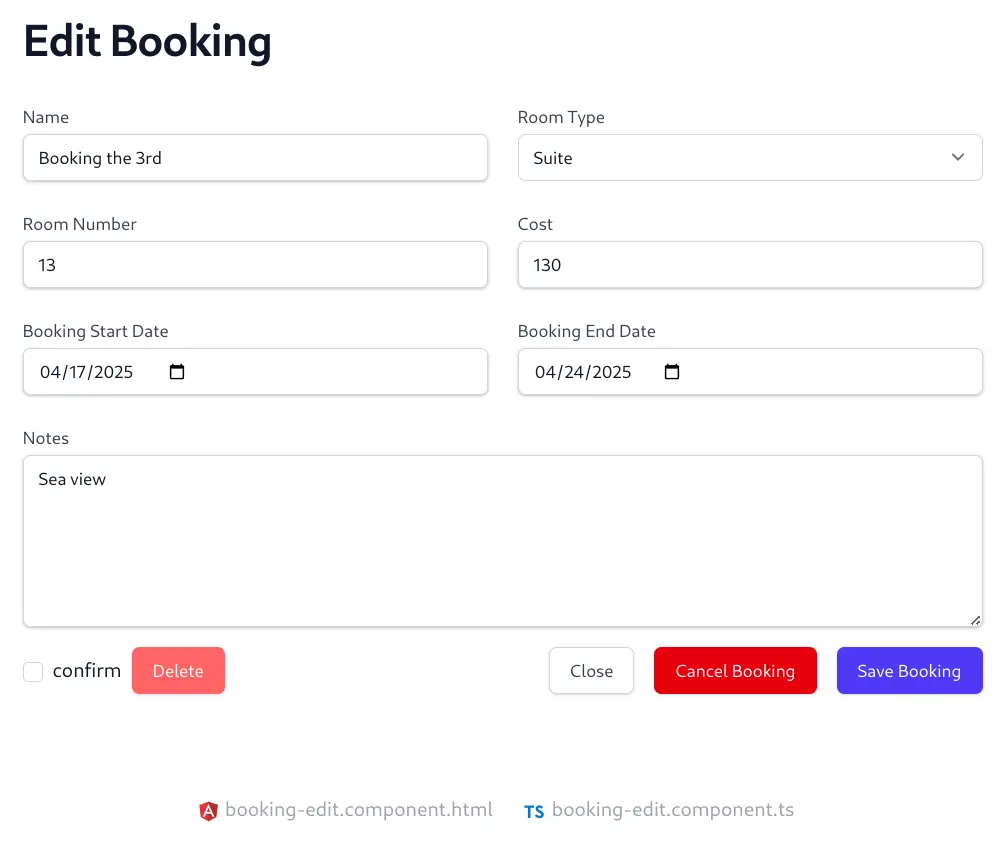Click the Close button

(x=591, y=670)
